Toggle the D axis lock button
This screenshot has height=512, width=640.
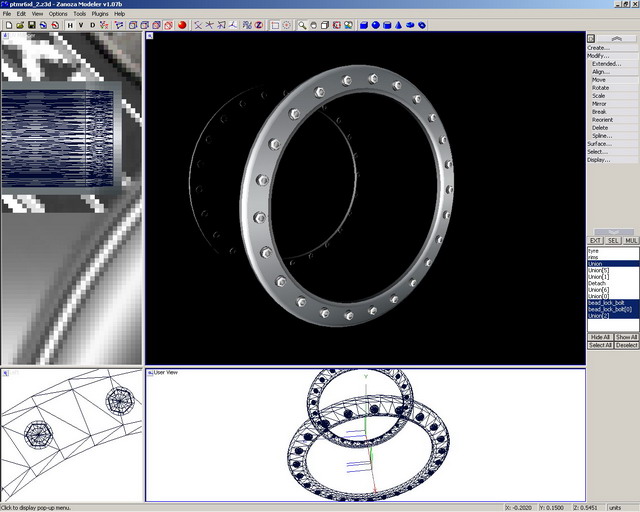coord(93,25)
